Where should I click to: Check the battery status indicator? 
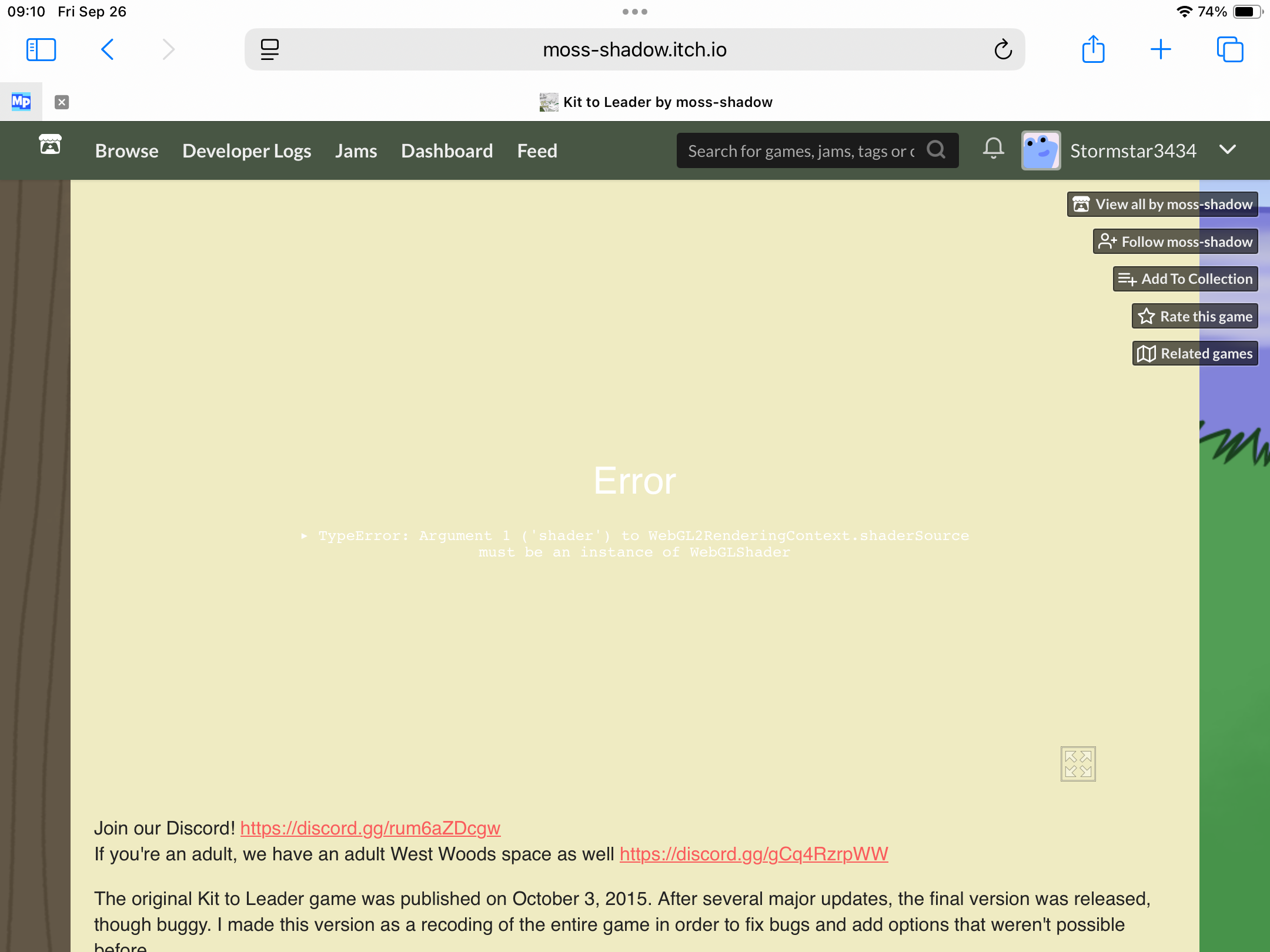tap(1248, 12)
